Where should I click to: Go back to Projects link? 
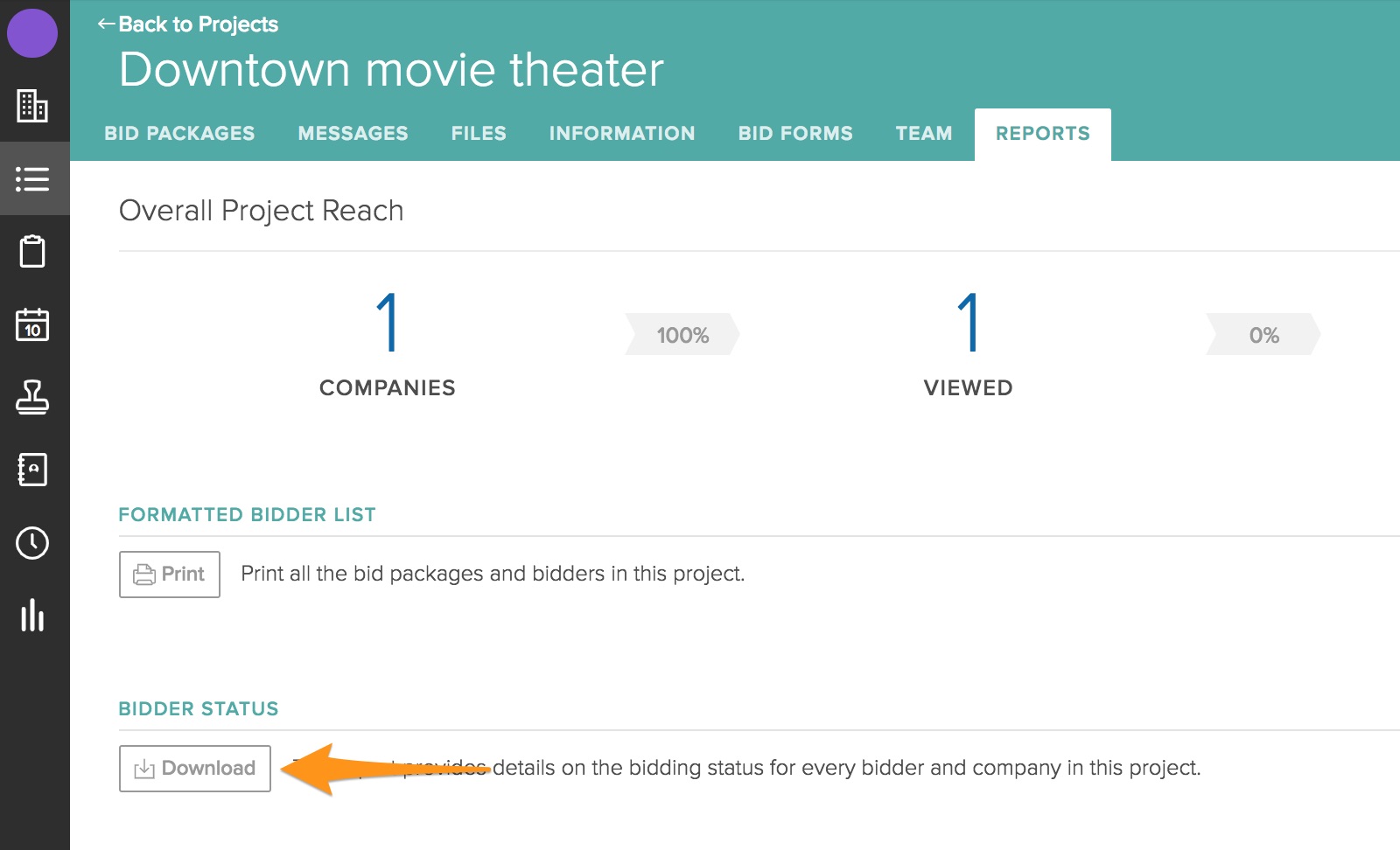(x=188, y=24)
